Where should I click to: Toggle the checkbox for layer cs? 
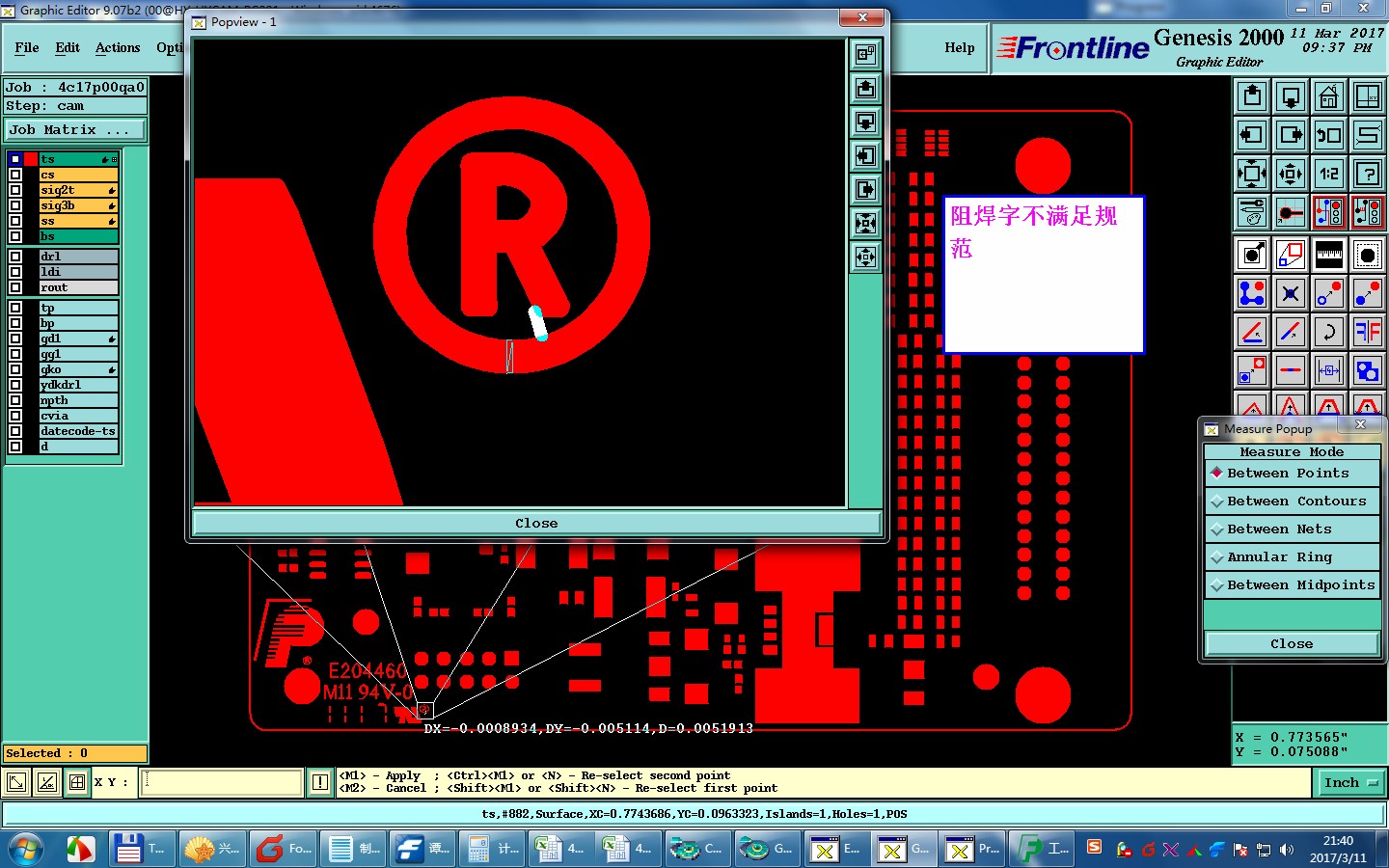pos(15,175)
